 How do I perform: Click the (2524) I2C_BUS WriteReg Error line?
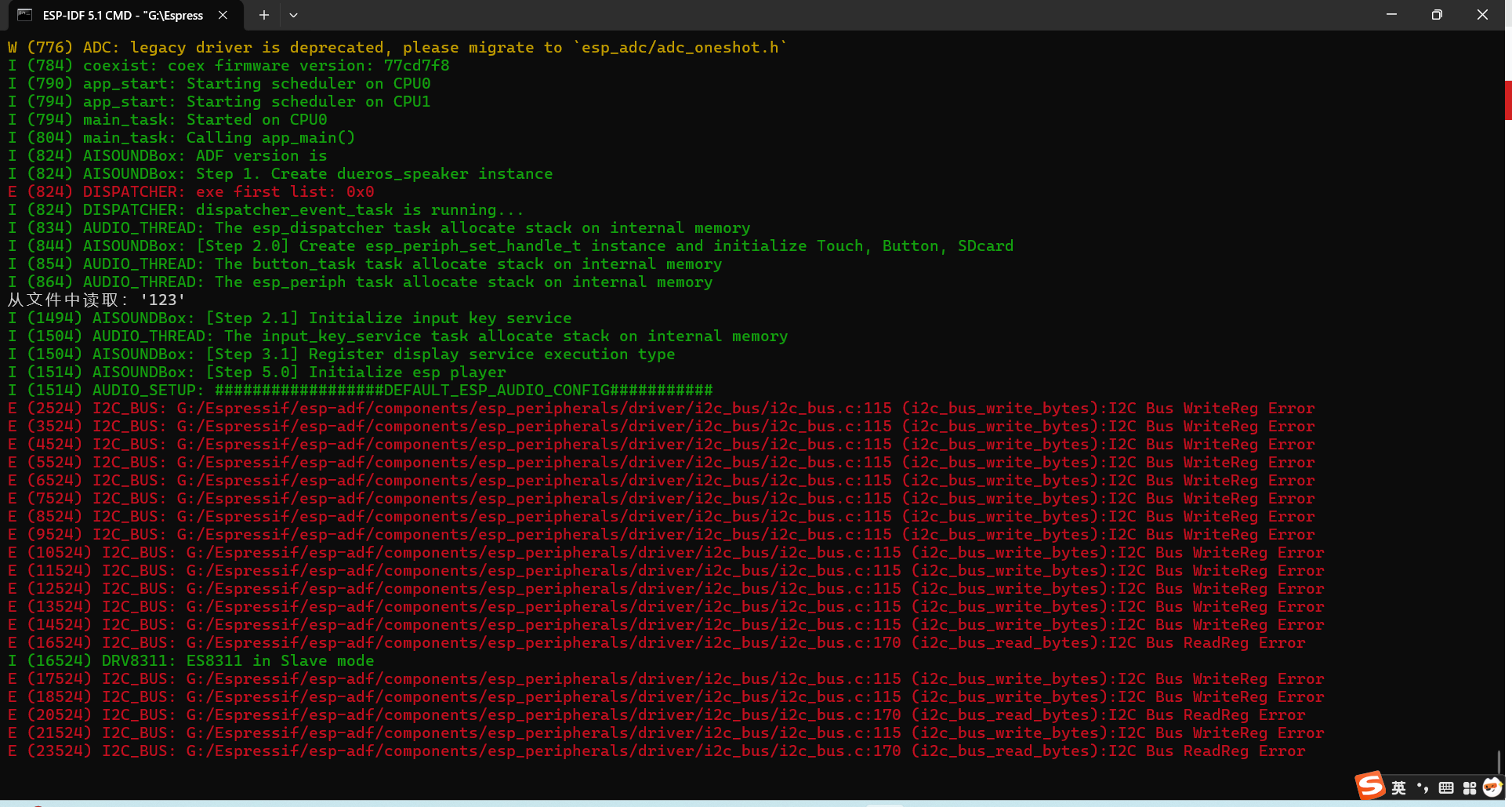[662, 409]
